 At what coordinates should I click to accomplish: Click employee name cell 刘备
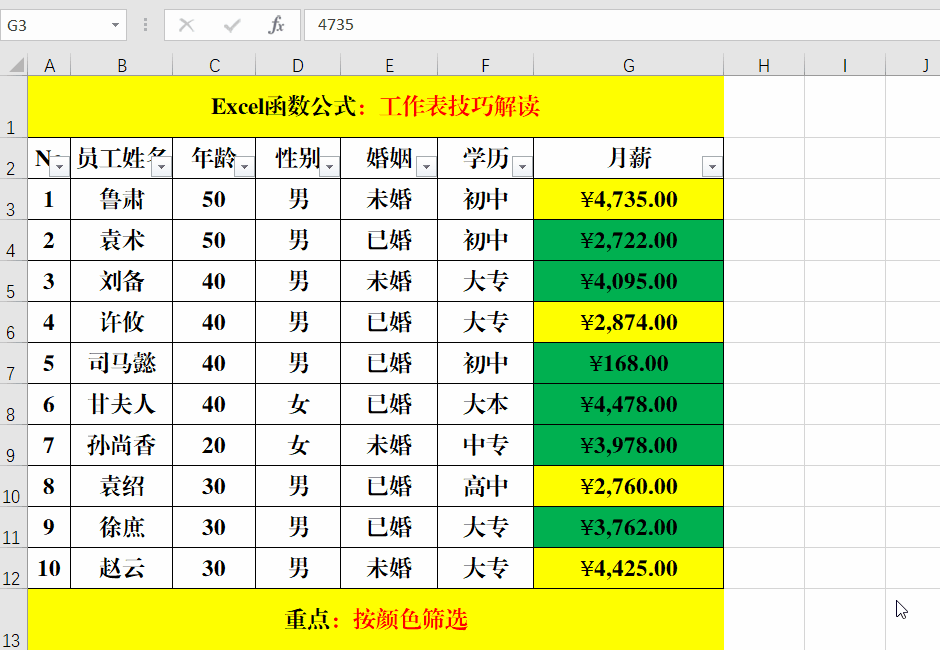pos(122,281)
